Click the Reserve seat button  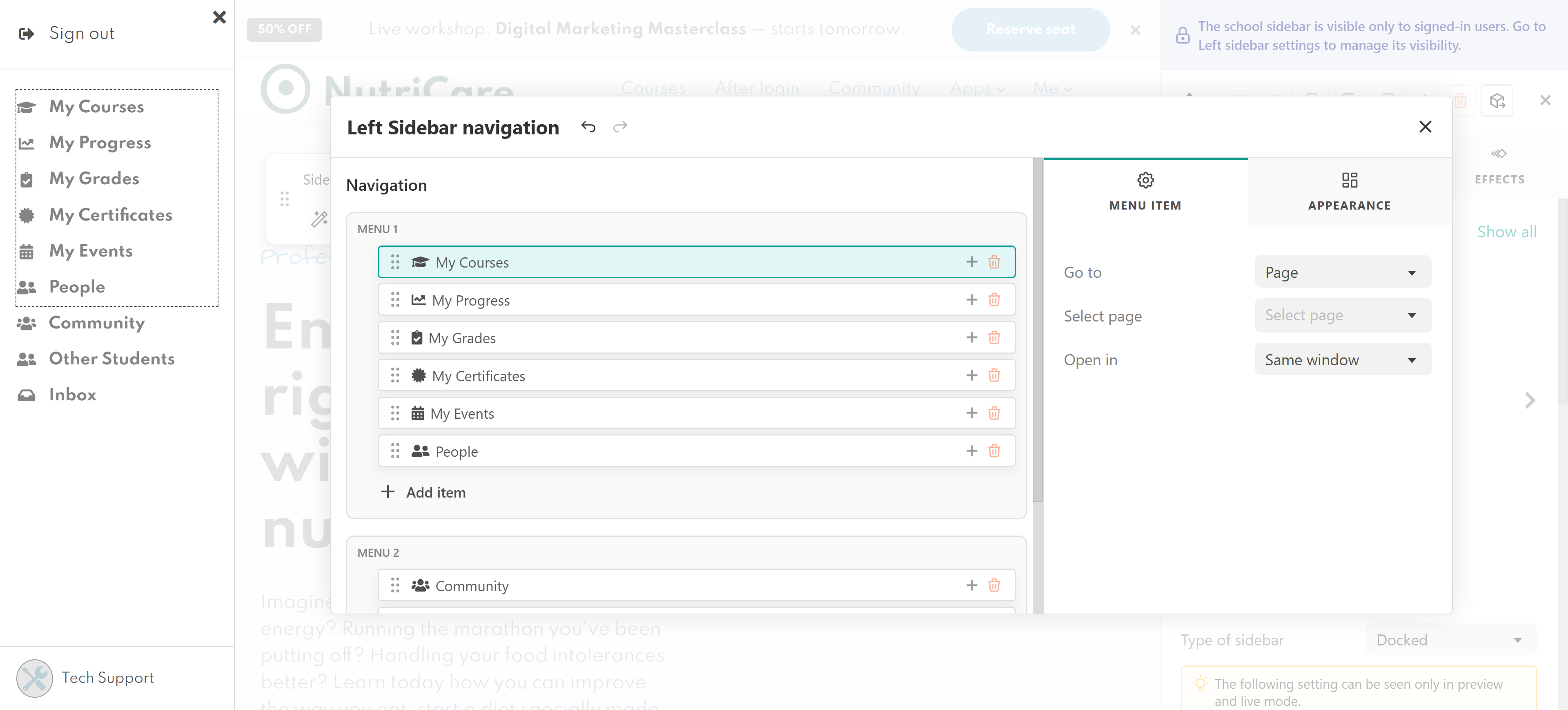tap(1031, 29)
